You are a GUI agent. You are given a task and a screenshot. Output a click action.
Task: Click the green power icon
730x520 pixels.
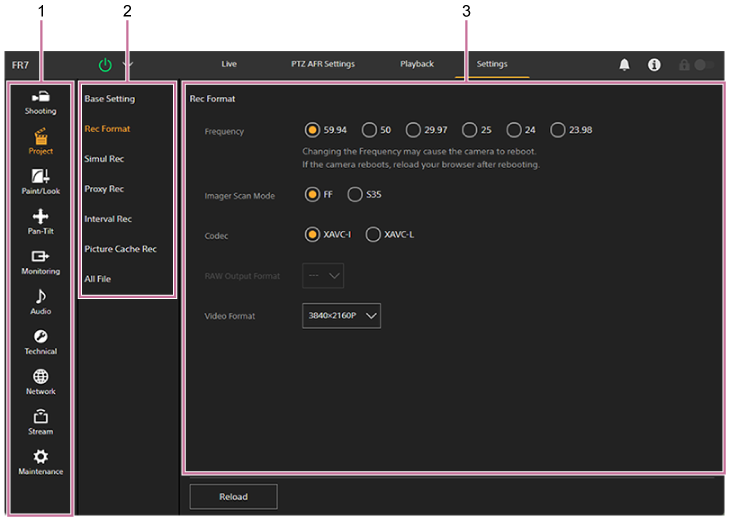(106, 65)
